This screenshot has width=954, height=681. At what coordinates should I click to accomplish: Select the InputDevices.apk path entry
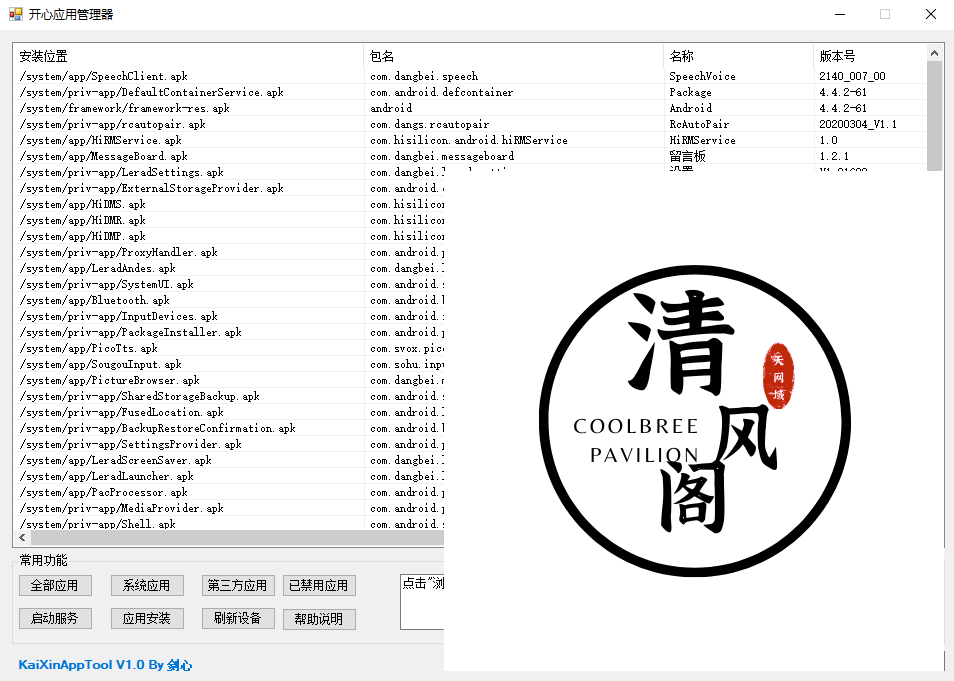(x=119, y=316)
